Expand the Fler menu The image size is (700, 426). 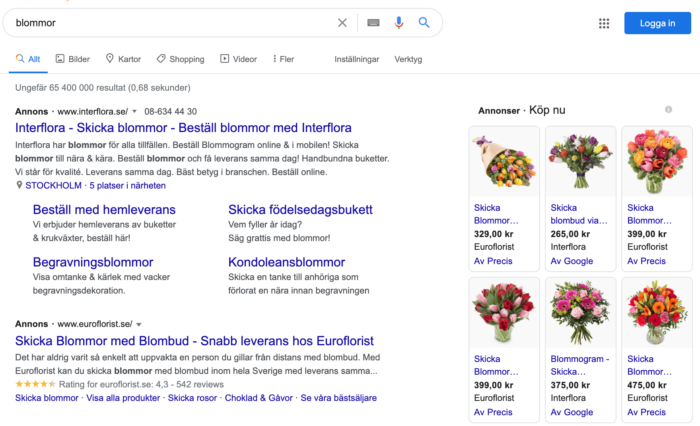283,59
